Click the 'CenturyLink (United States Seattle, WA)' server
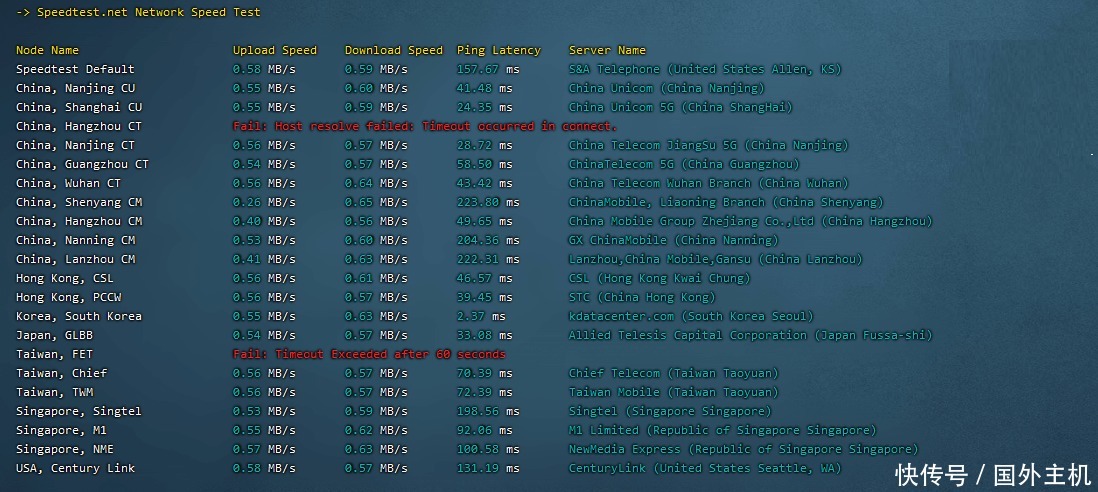This screenshot has width=1098, height=492. pos(705,468)
